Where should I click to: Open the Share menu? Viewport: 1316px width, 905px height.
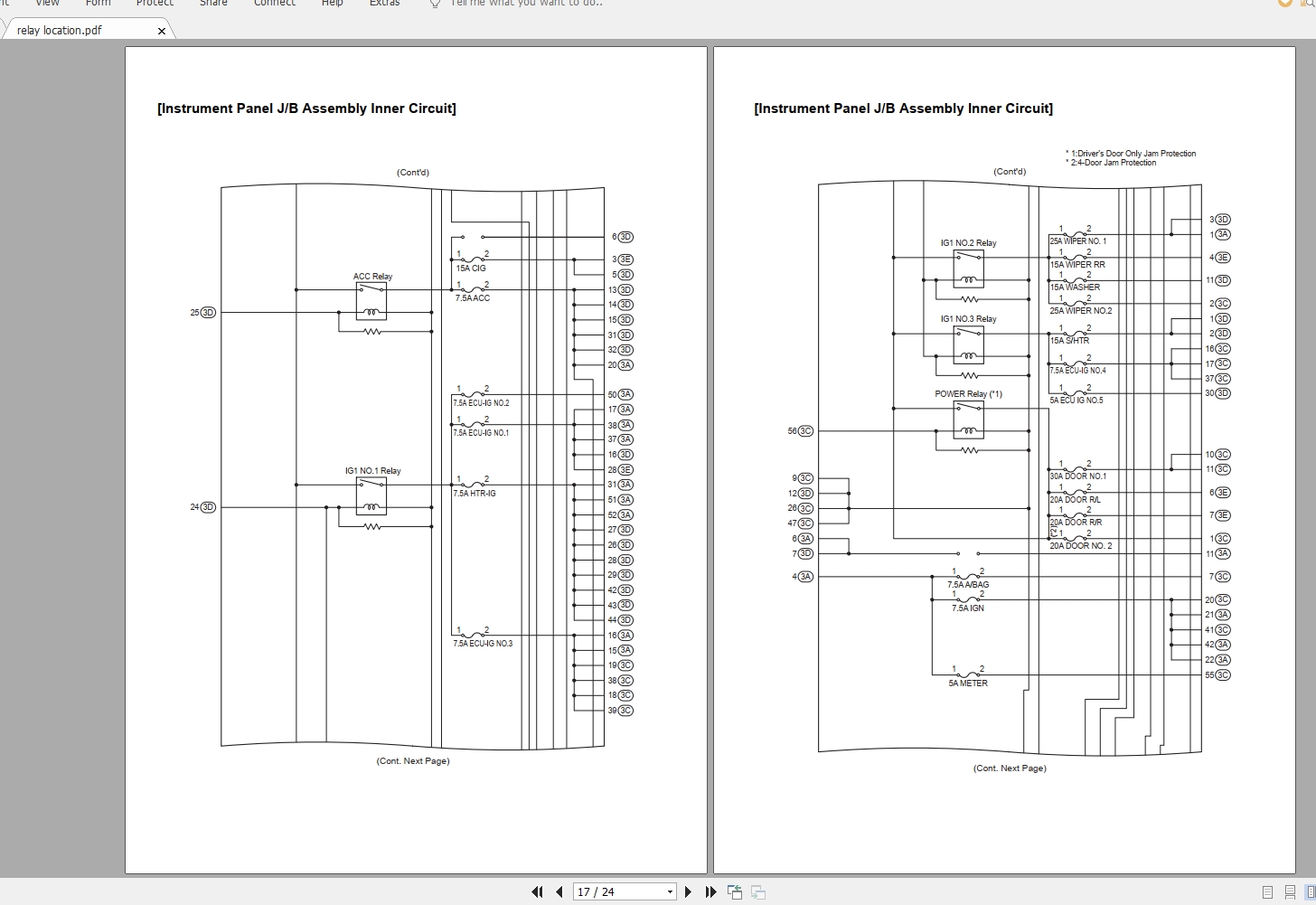pos(213,4)
